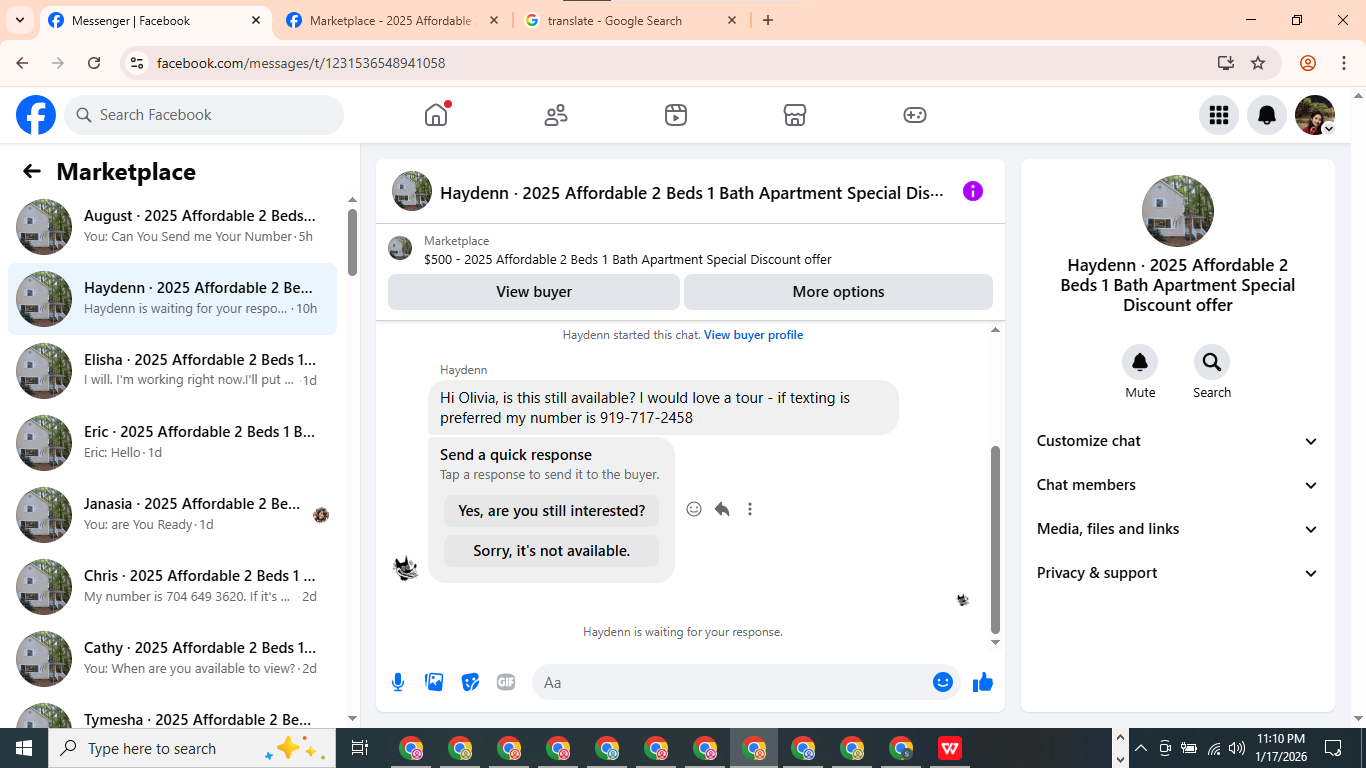Go to Home feed icon
The image size is (1366, 768).
[x=436, y=115]
